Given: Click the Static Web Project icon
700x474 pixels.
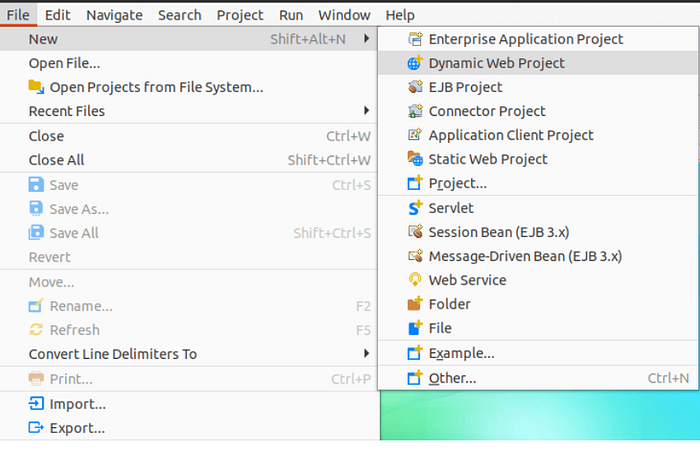Looking at the screenshot, I should pyautogui.click(x=415, y=158).
